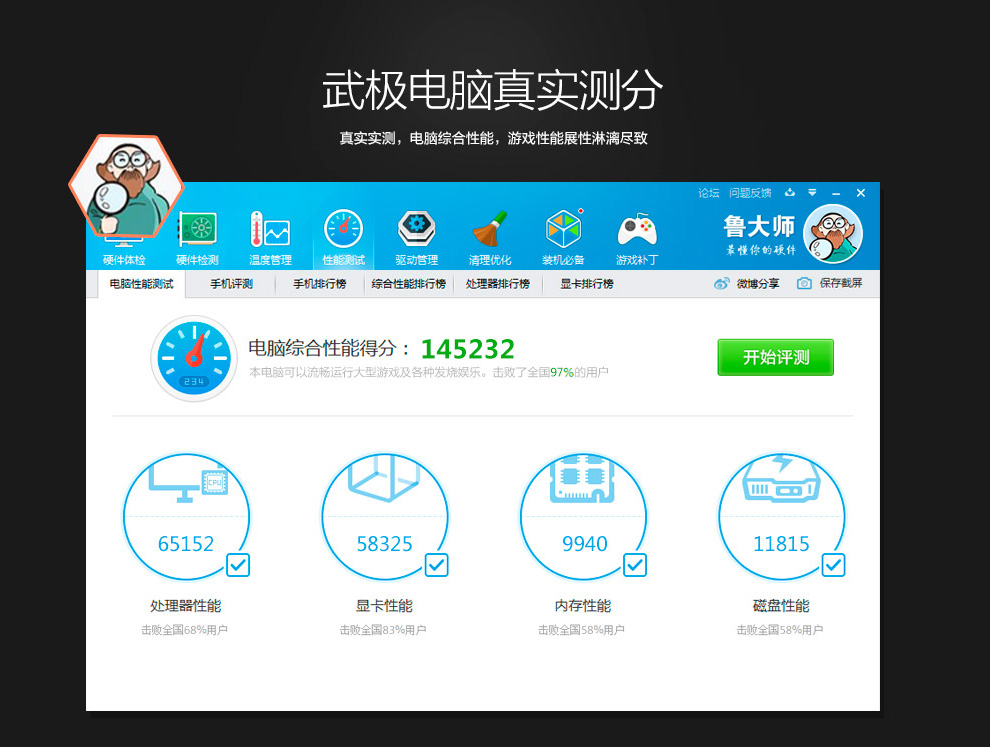Click the 磁盘性能 label
The width and height of the screenshot is (990, 747).
[x=781, y=606]
